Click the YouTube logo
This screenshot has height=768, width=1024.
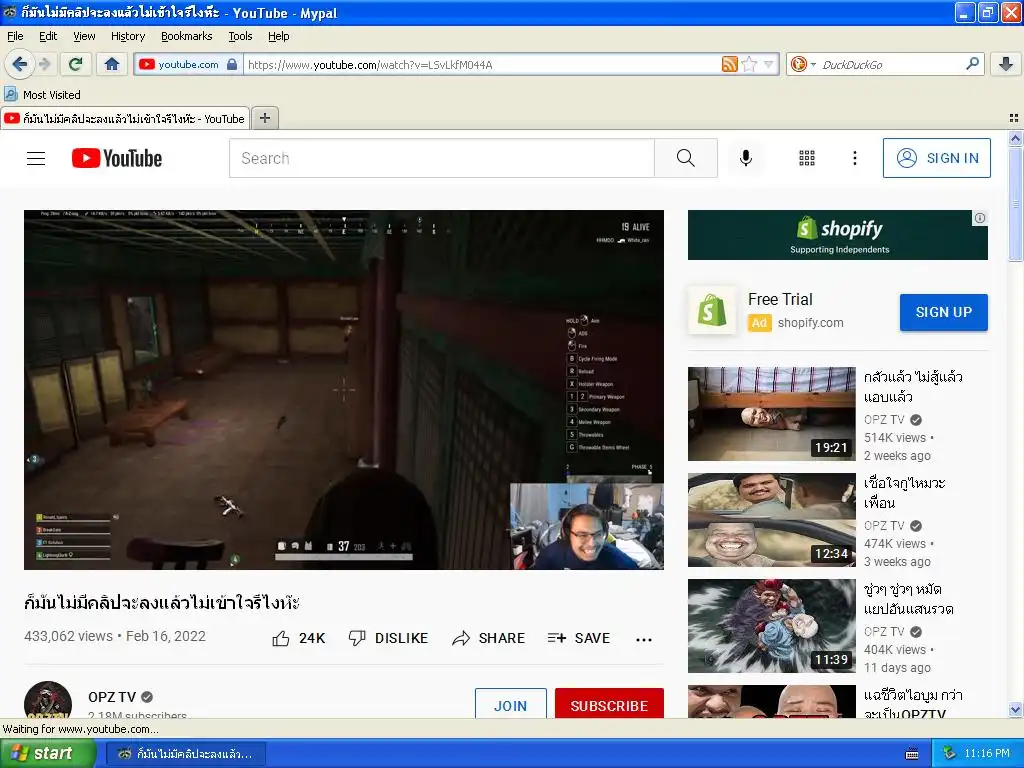pos(117,158)
